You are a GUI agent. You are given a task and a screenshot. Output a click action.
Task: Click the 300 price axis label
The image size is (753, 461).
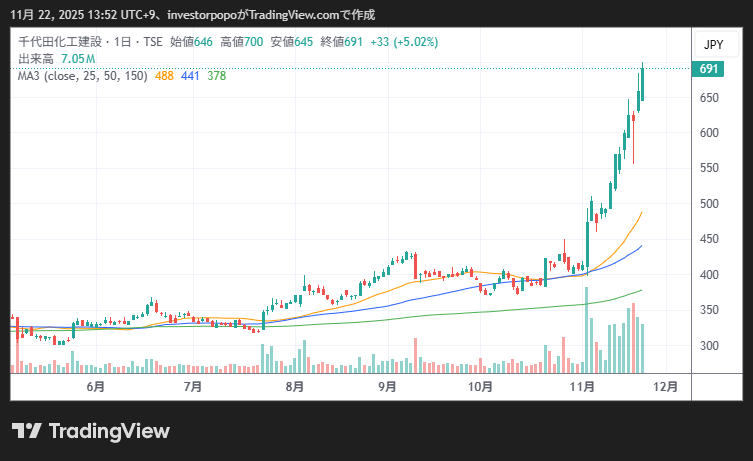[x=710, y=346]
